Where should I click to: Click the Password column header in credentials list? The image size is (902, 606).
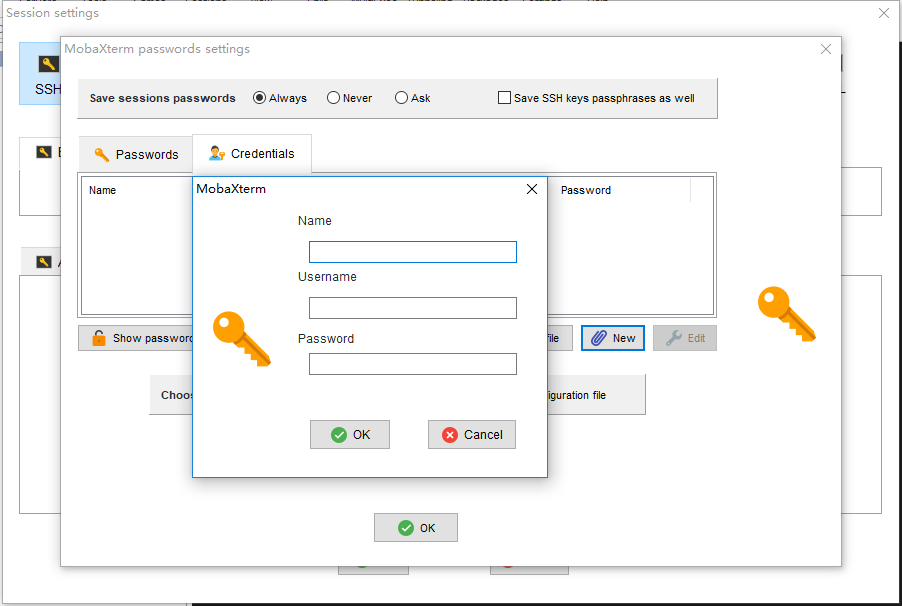586,190
